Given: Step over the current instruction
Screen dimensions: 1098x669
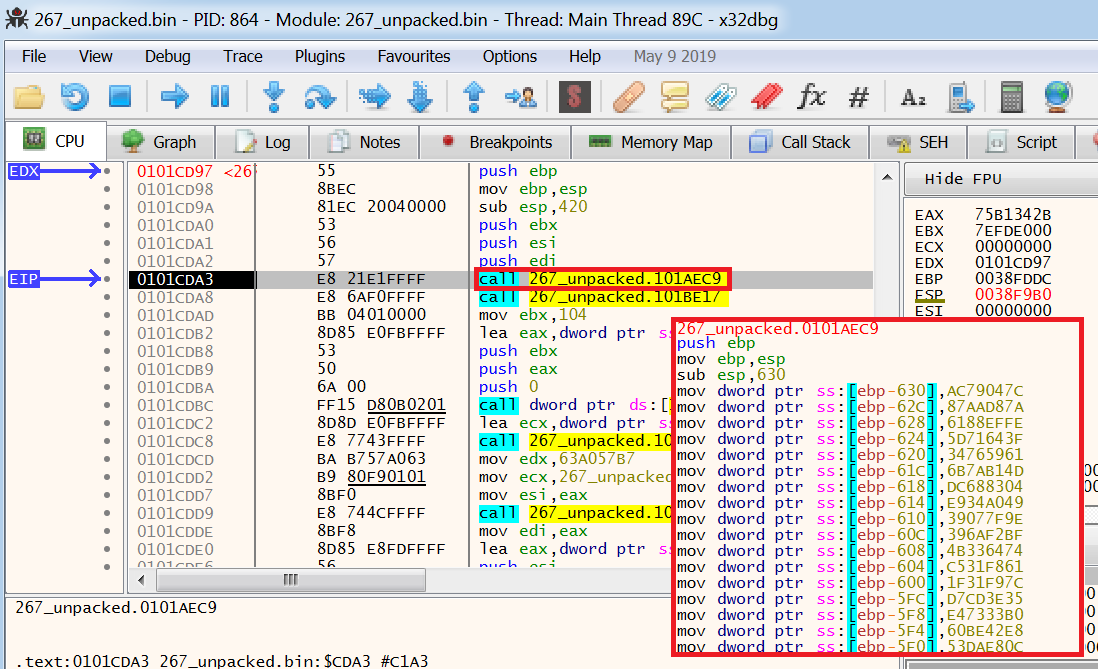Looking at the screenshot, I should click(x=319, y=97).
